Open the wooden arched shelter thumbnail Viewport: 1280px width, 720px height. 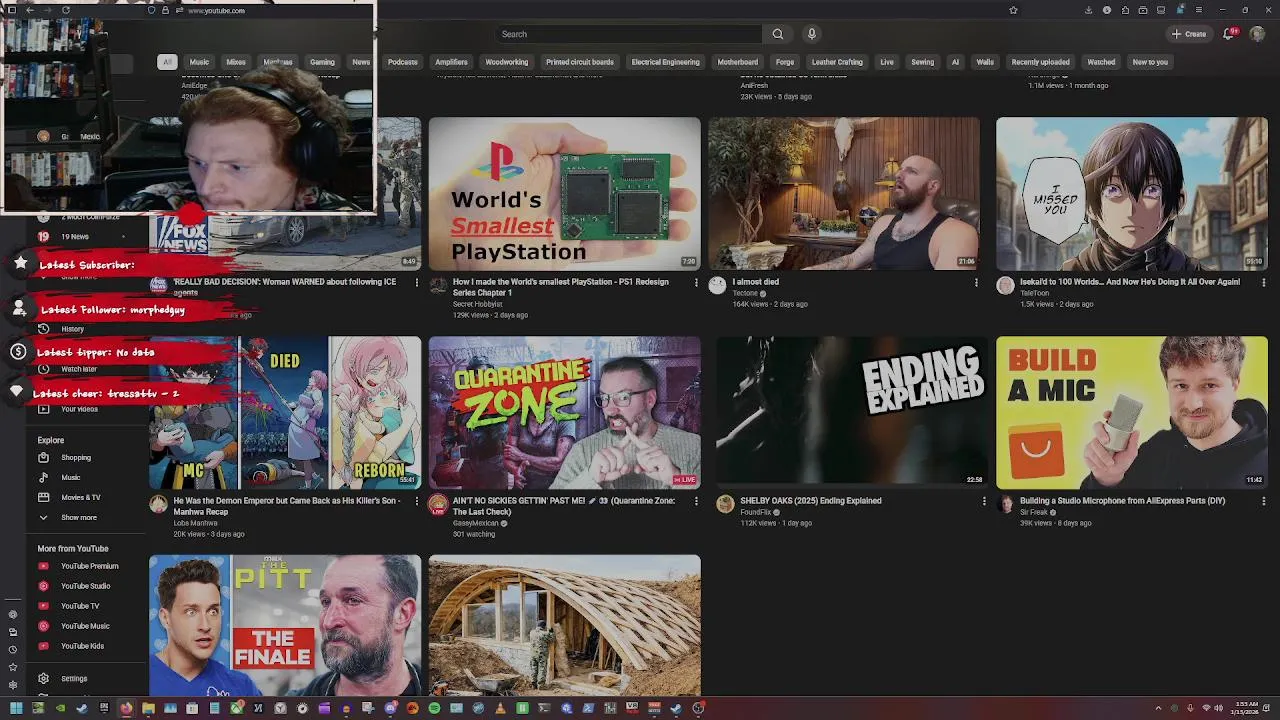(x=565, y=625)
